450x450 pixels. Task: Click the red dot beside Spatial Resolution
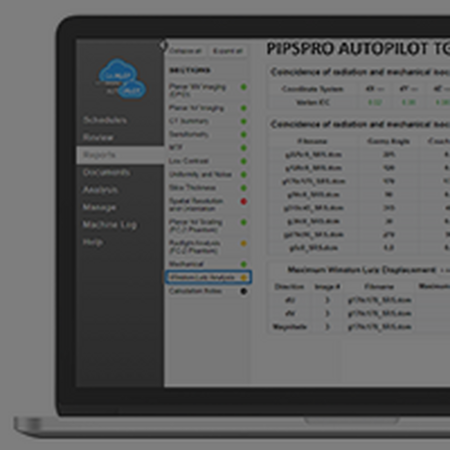(x=244, y=201)
